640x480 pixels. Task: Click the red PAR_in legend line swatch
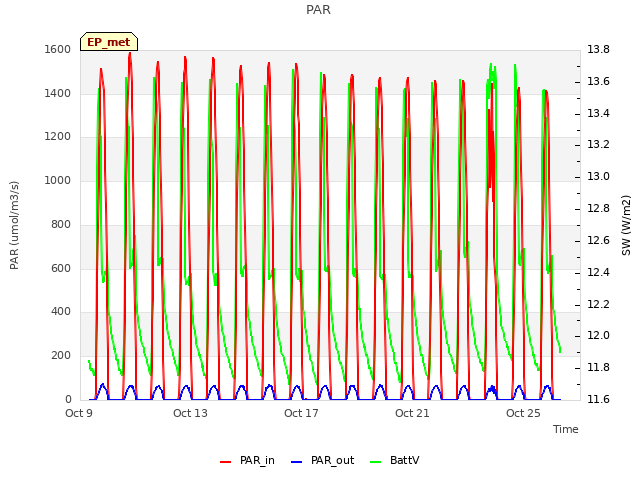(x=226, y=462)
